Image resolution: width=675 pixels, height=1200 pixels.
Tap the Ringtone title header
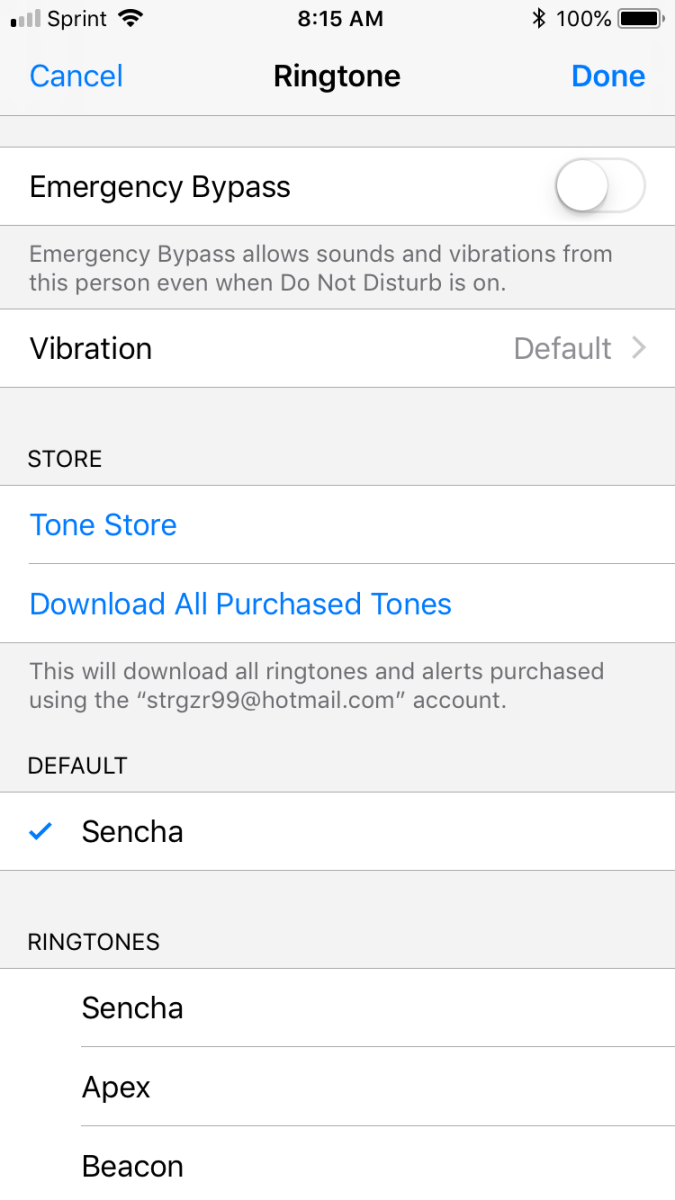337,76
